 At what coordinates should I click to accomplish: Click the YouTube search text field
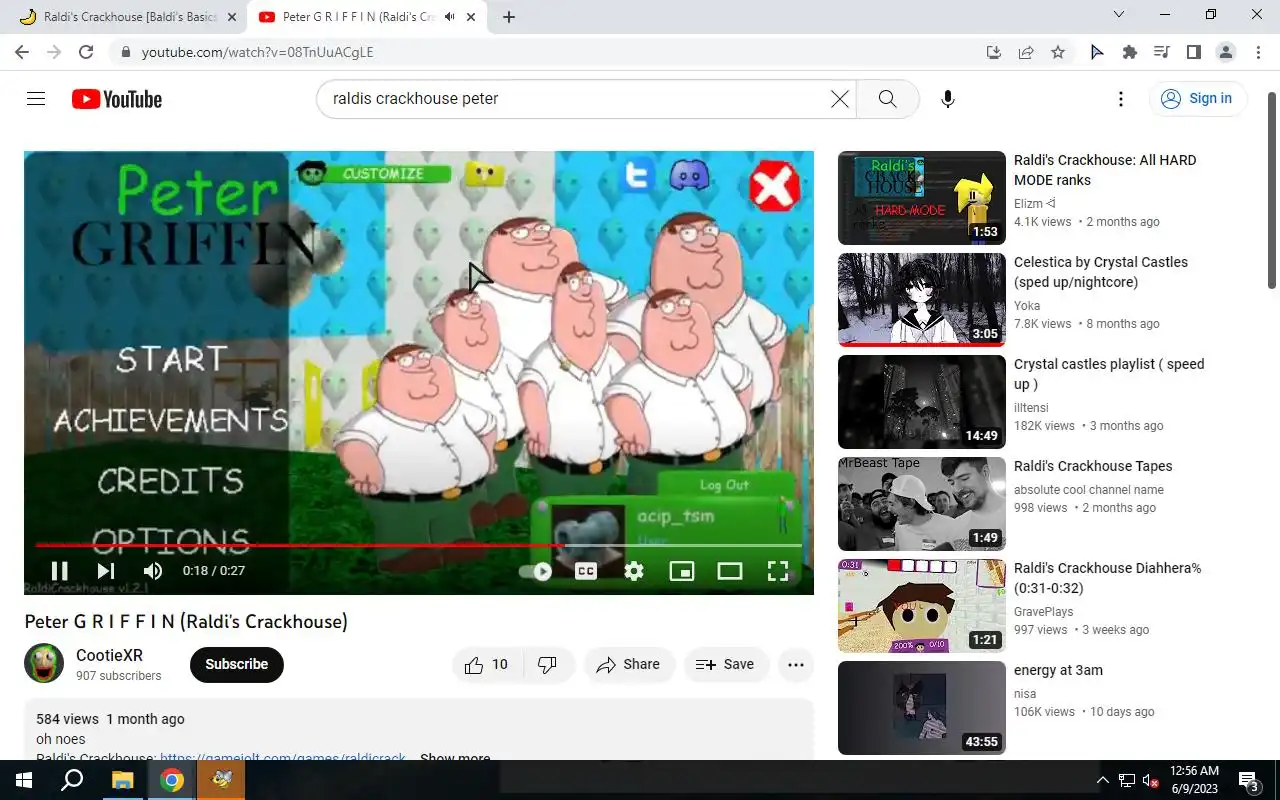click(x=575, y=99)
